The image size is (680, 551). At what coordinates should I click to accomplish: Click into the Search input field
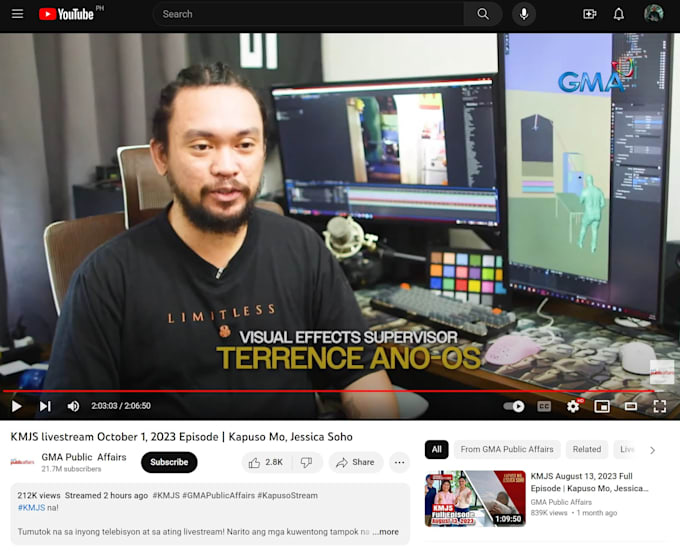pos(309,14)
